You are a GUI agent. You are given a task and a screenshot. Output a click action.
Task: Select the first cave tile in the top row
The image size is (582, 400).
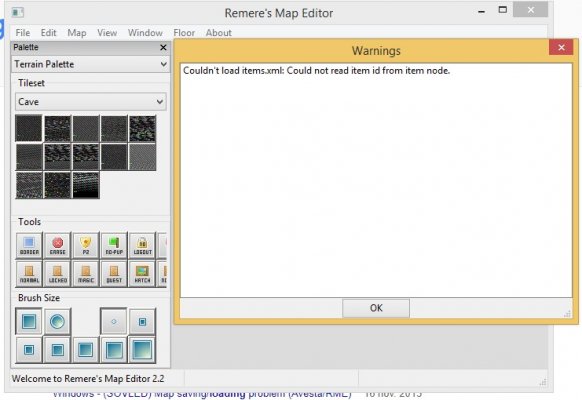(29, 128)
